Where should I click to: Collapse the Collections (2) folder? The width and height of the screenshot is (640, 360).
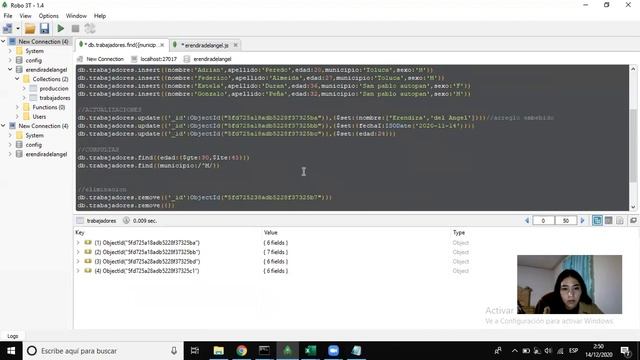17,79
